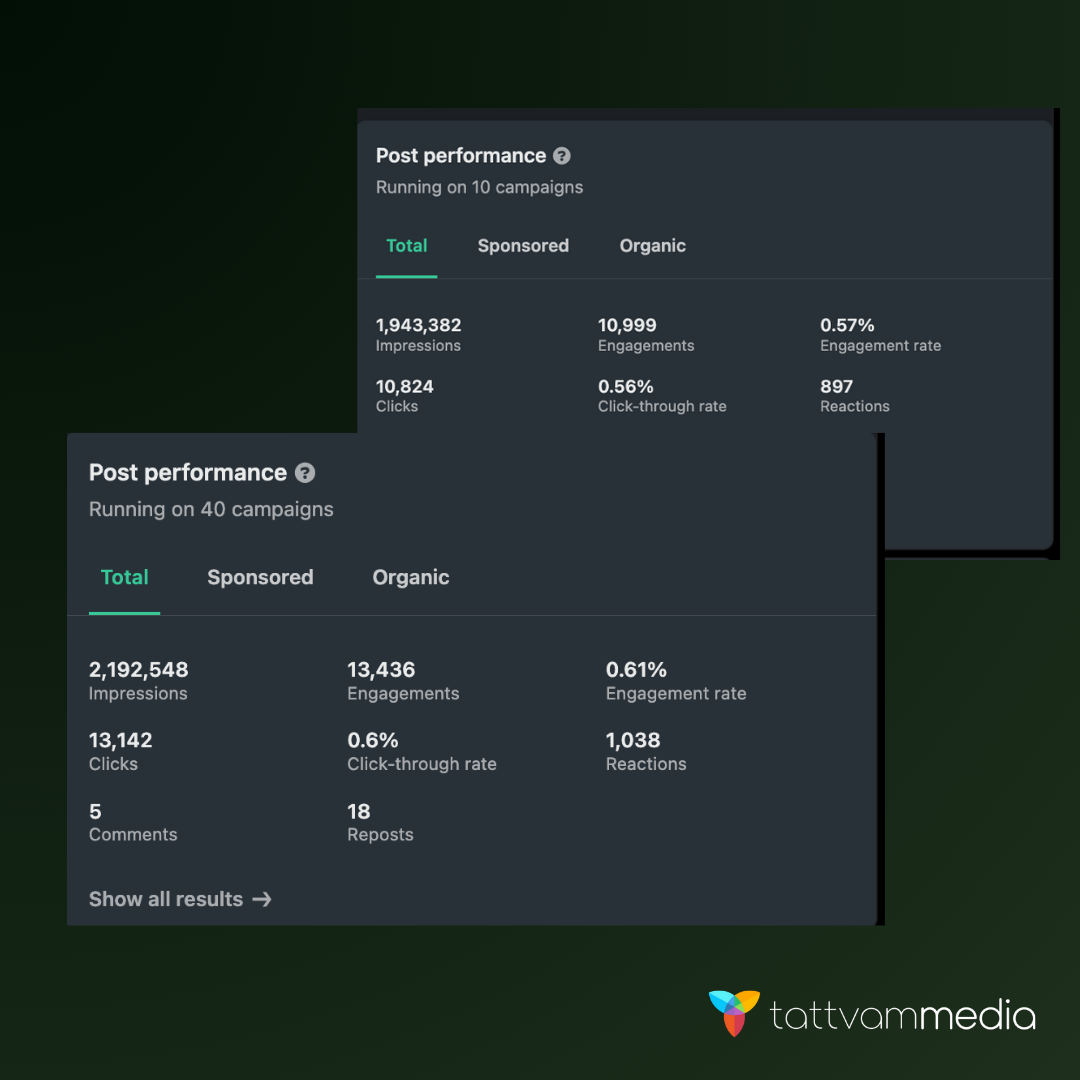Viewport: 1080px width, 1080px height.
Task: Open help icon on 40 campaigns panel
Action: [305, 472]
